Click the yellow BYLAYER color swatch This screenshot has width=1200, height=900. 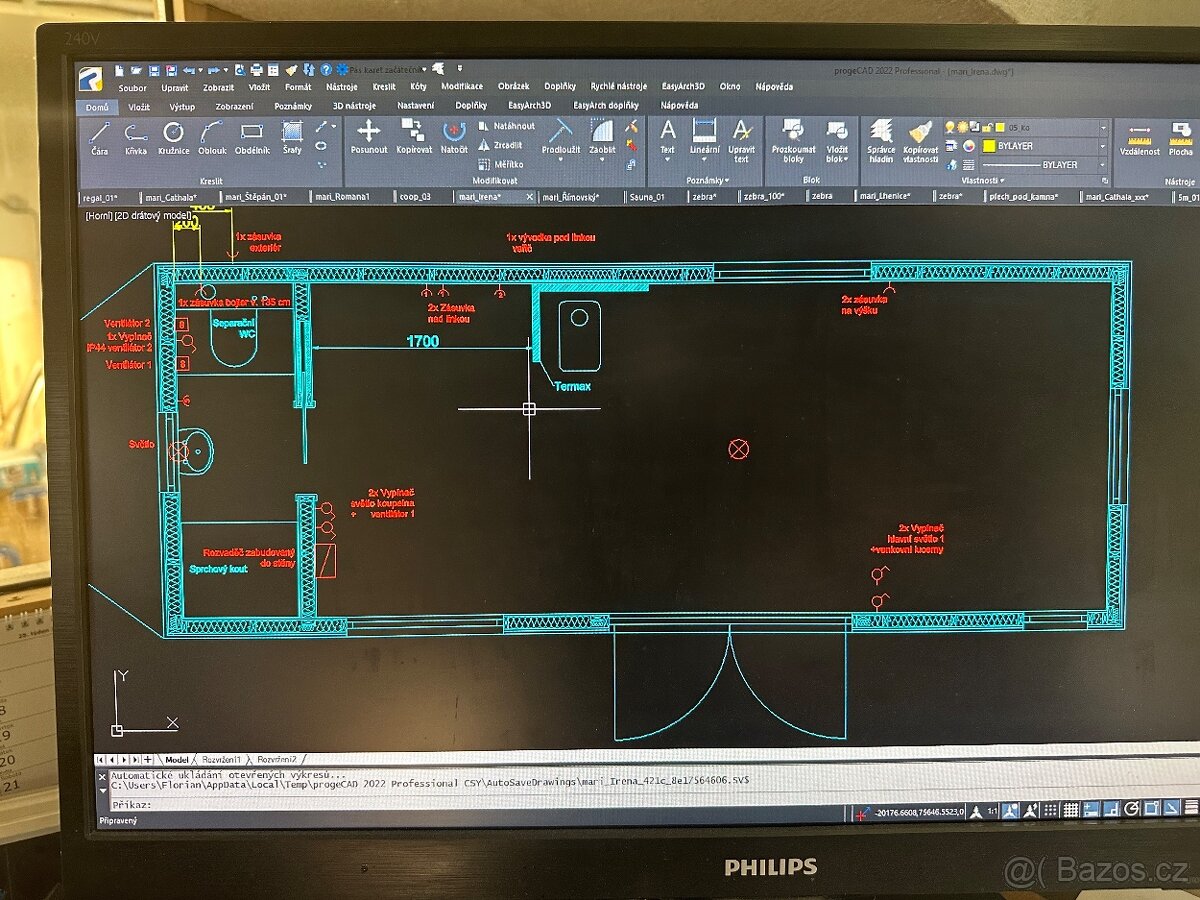click(x=988, y=146)
